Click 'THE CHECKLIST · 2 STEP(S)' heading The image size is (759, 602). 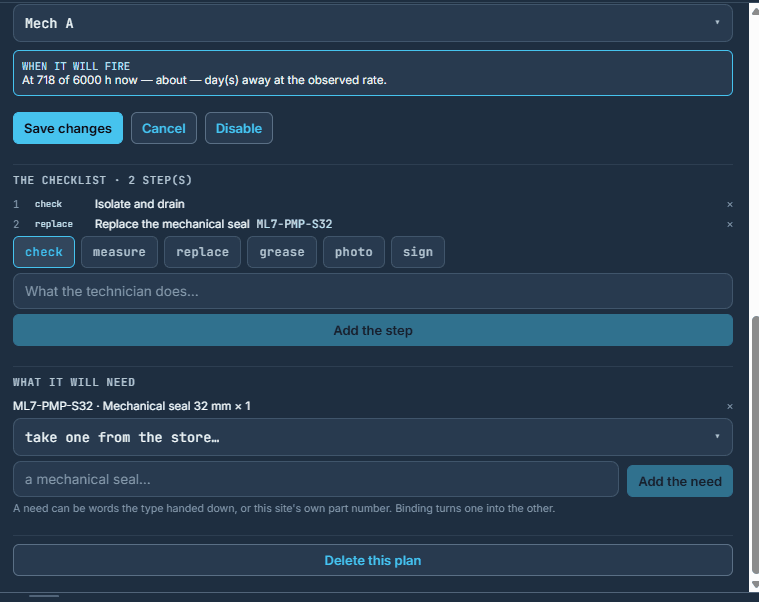(x=102, y=180)
